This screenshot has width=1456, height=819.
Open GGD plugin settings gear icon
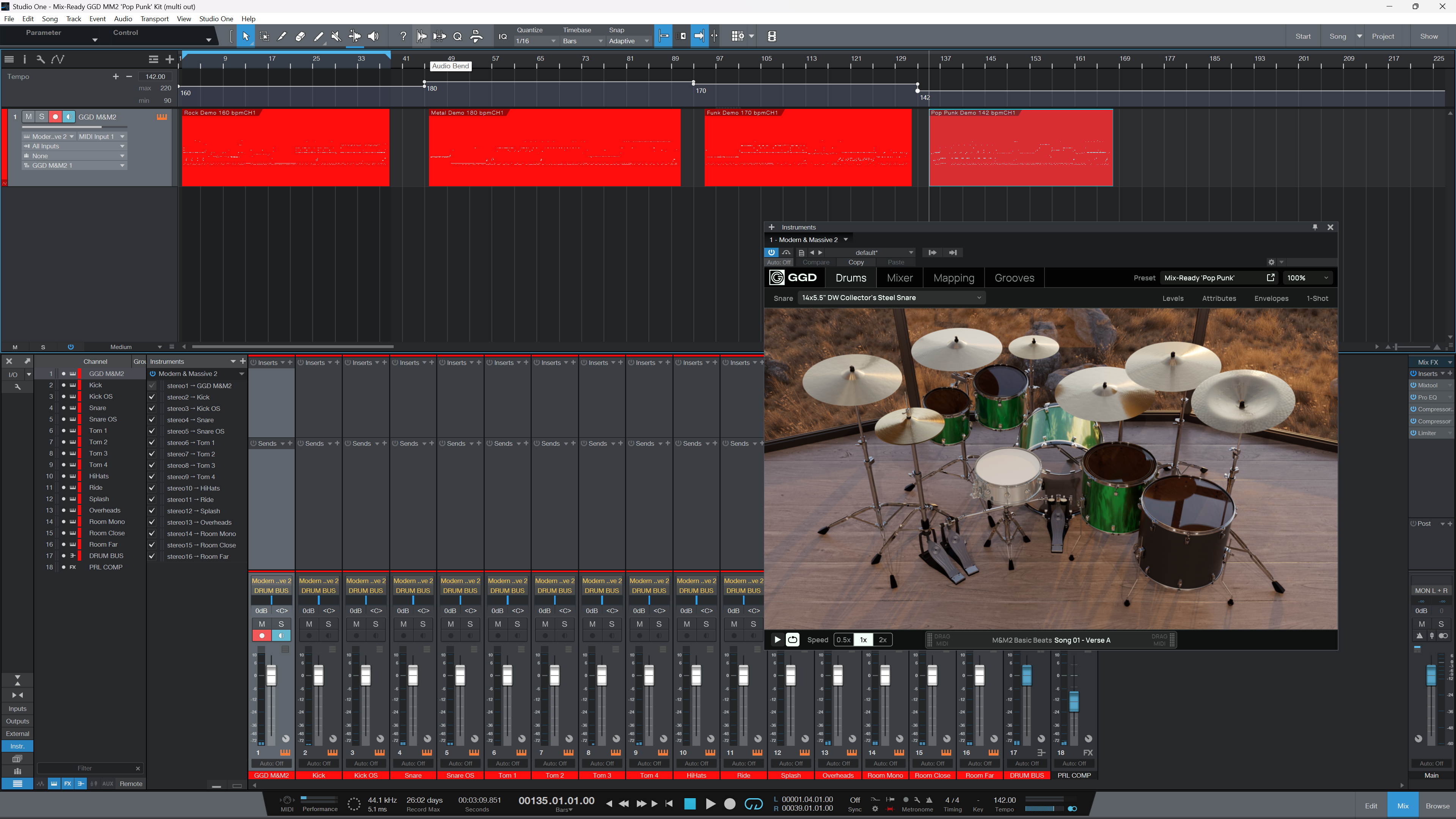[x=1271, y=262]
